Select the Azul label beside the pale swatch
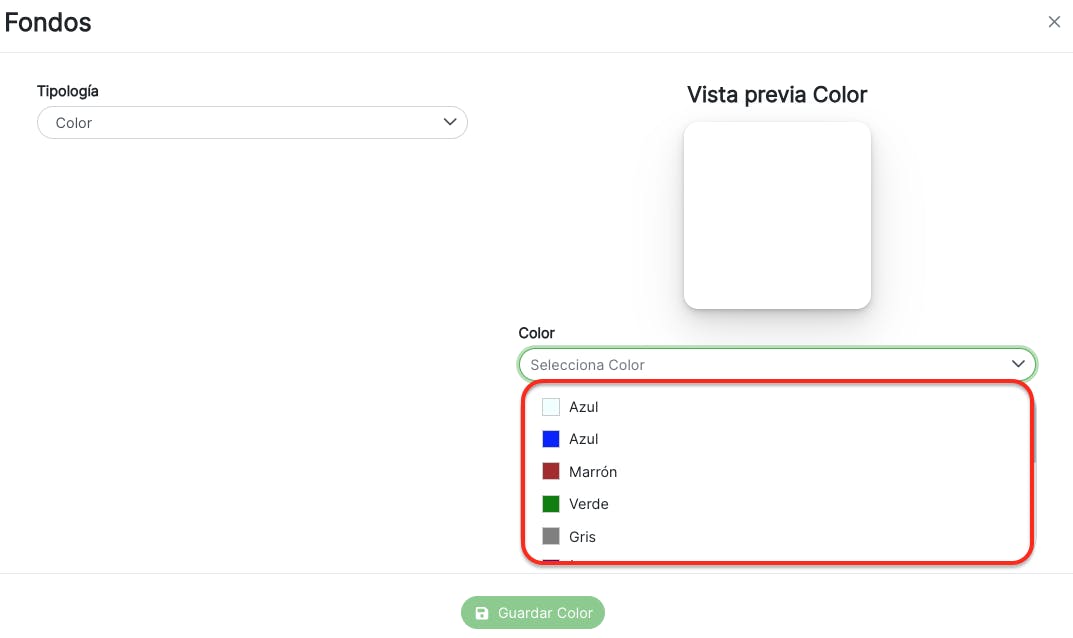This screenshot has width=1073, height=638. [x=584, y=407]
